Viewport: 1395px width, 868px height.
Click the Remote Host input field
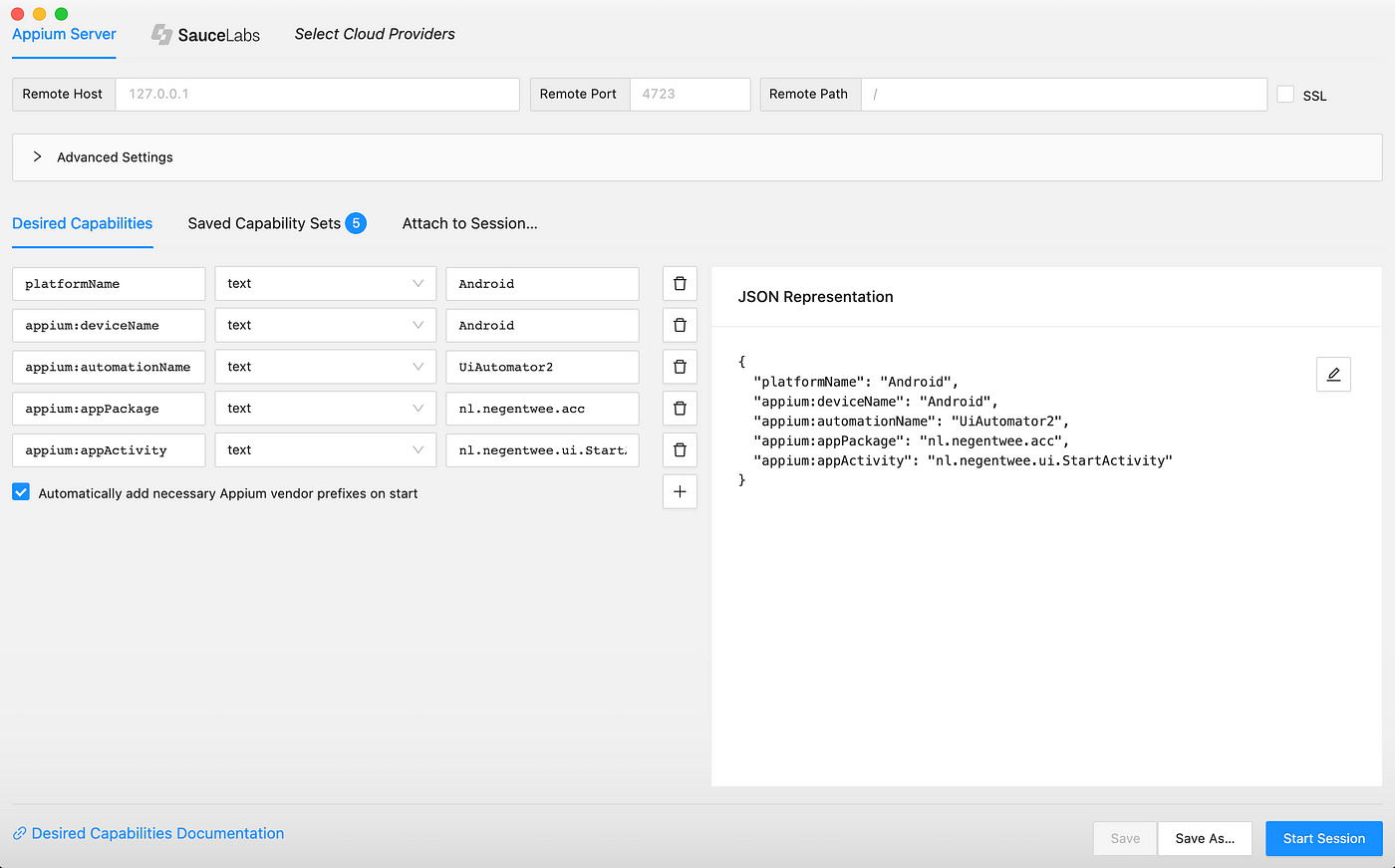(x=317, y=94)
